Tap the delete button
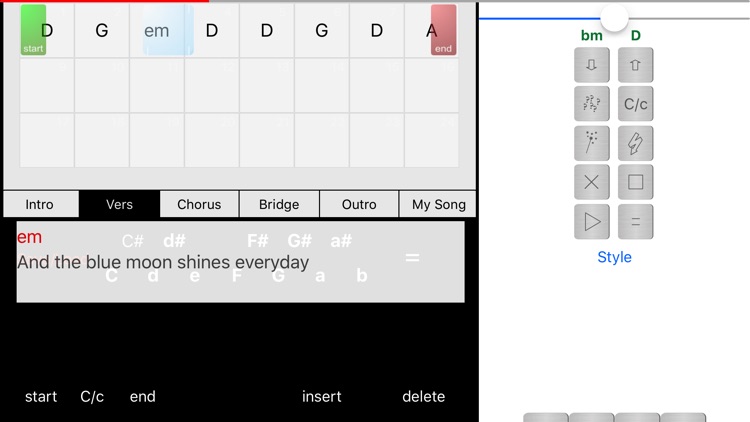 click(x=423, y=396)
